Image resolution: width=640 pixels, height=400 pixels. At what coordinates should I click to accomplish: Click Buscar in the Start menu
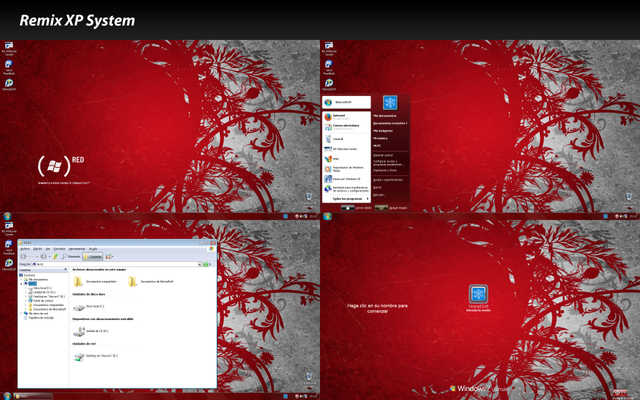pos(377,187)
